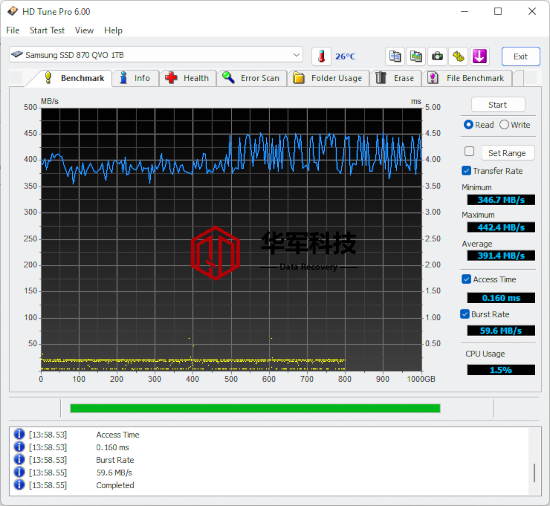Open the File Benchmark tab
This screenshot has width=550, height=506.
point(467,78)
